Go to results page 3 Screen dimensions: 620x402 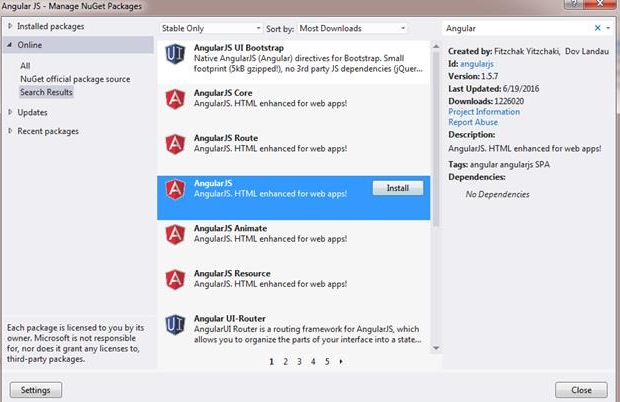pos(299,361)
